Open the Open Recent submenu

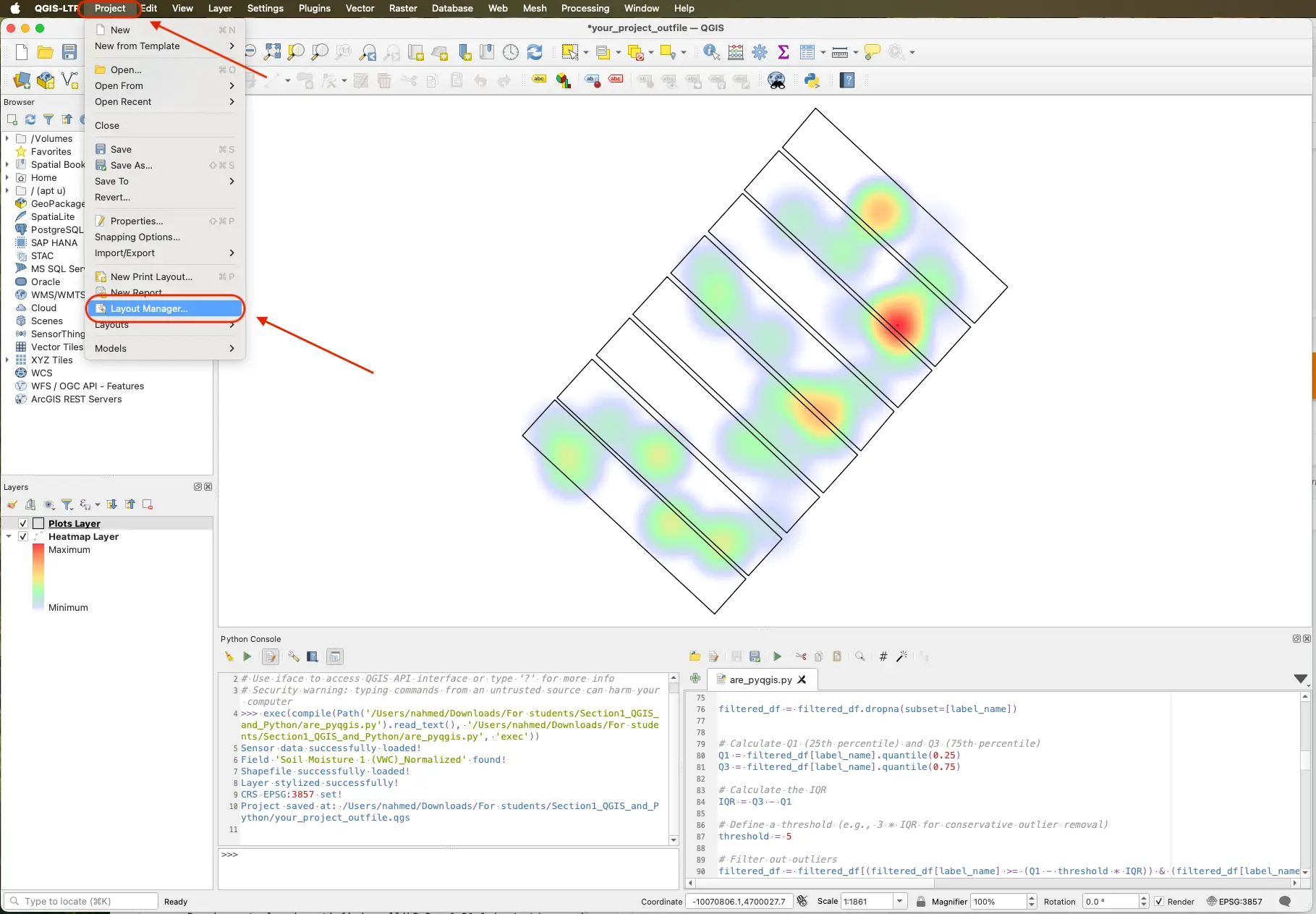[x=165, y=101]
